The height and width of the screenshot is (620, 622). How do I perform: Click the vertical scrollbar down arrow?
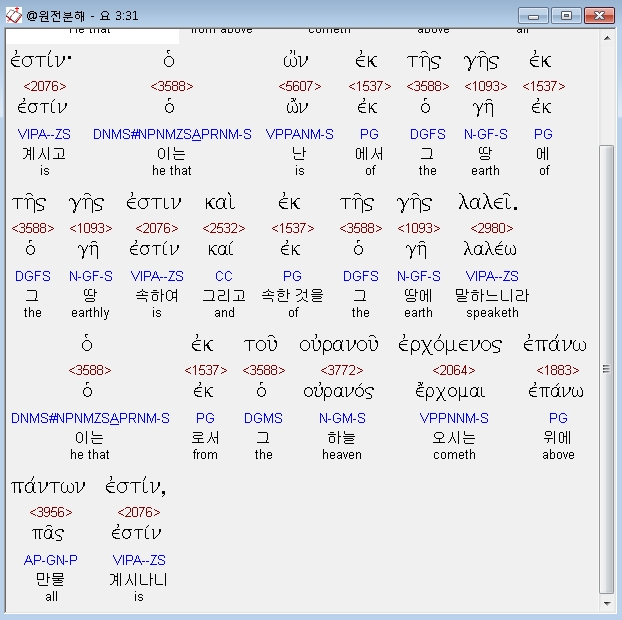coord(607,603)
